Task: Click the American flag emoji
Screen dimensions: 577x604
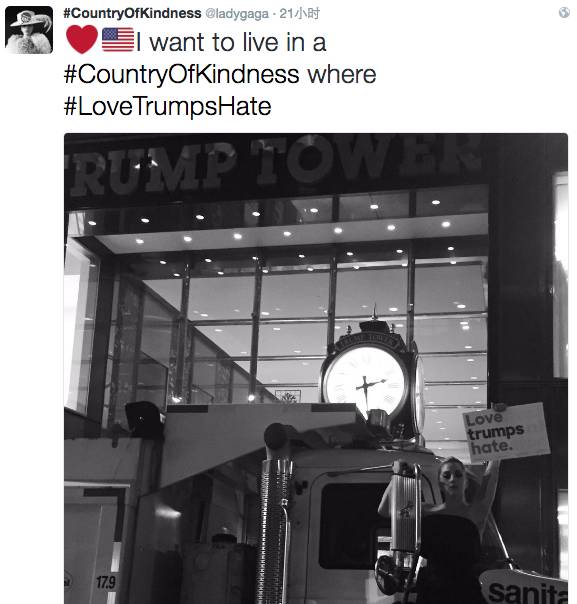Action: pos(118,40)
